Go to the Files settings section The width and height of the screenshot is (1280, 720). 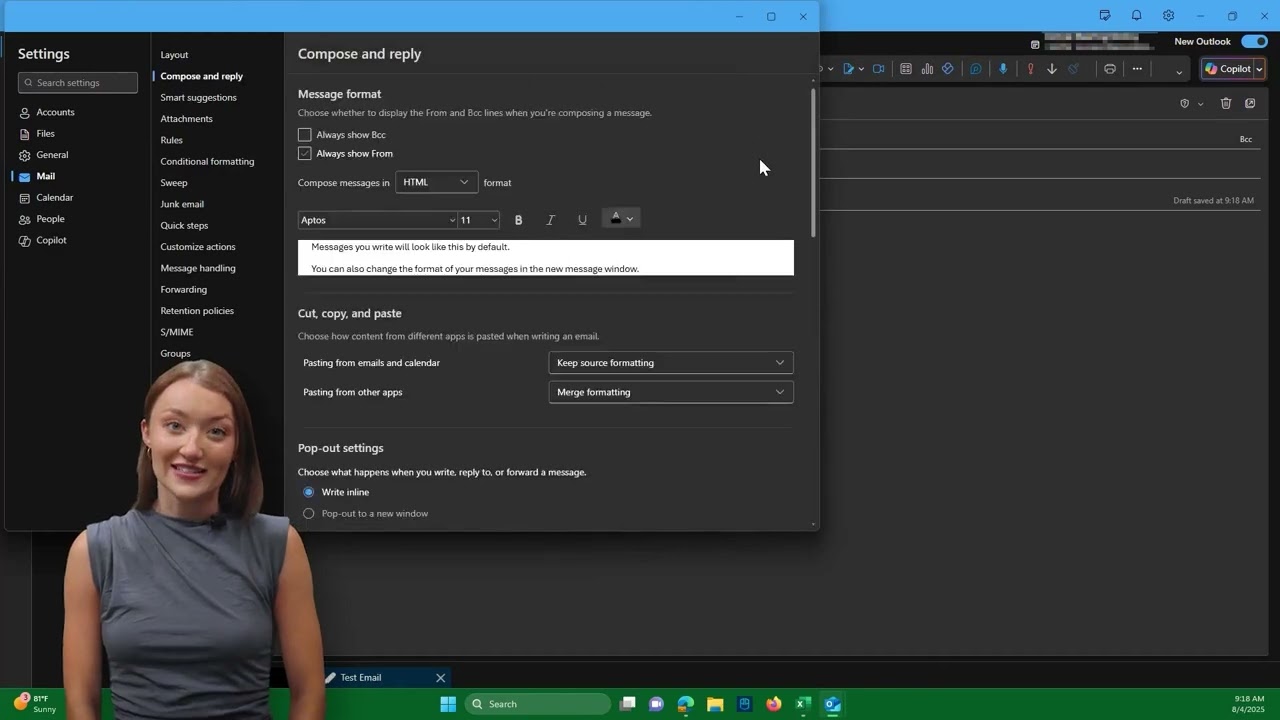click(45, 133)
